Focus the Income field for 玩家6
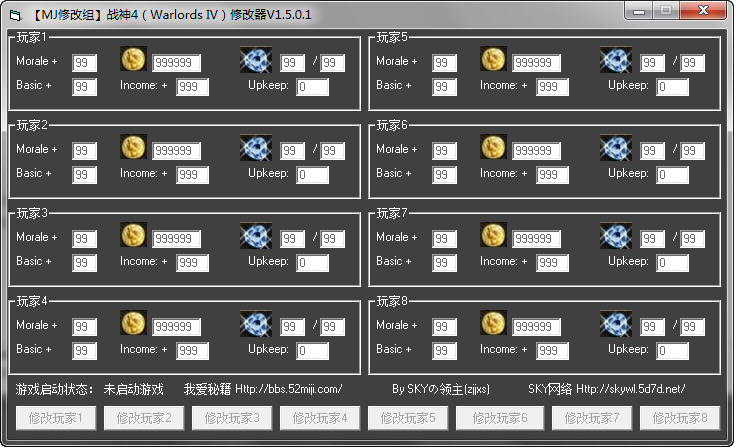Screen dimensions: 734x447 (x=552, y=175)
